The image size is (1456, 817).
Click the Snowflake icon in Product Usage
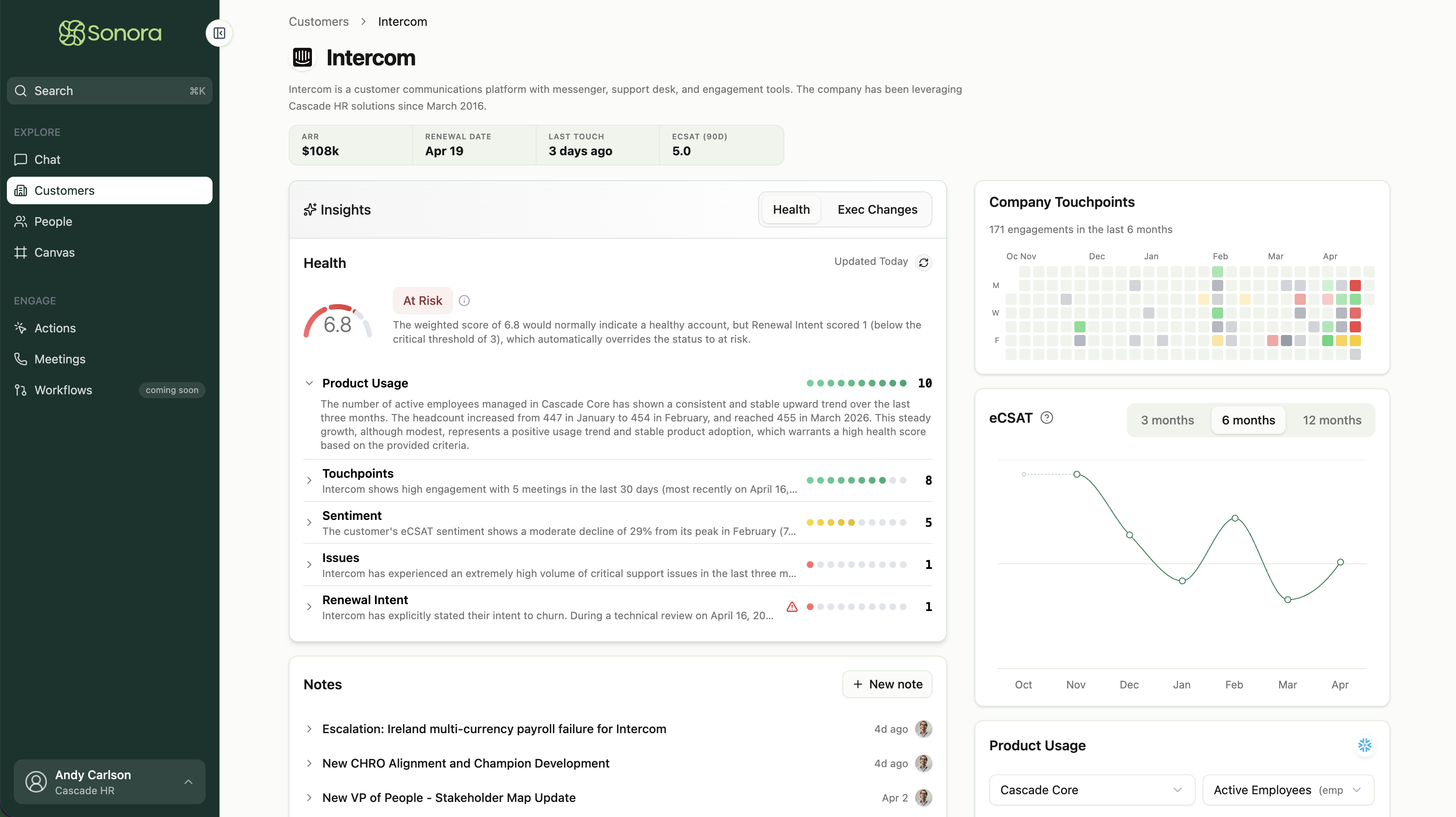point(1364,745)
